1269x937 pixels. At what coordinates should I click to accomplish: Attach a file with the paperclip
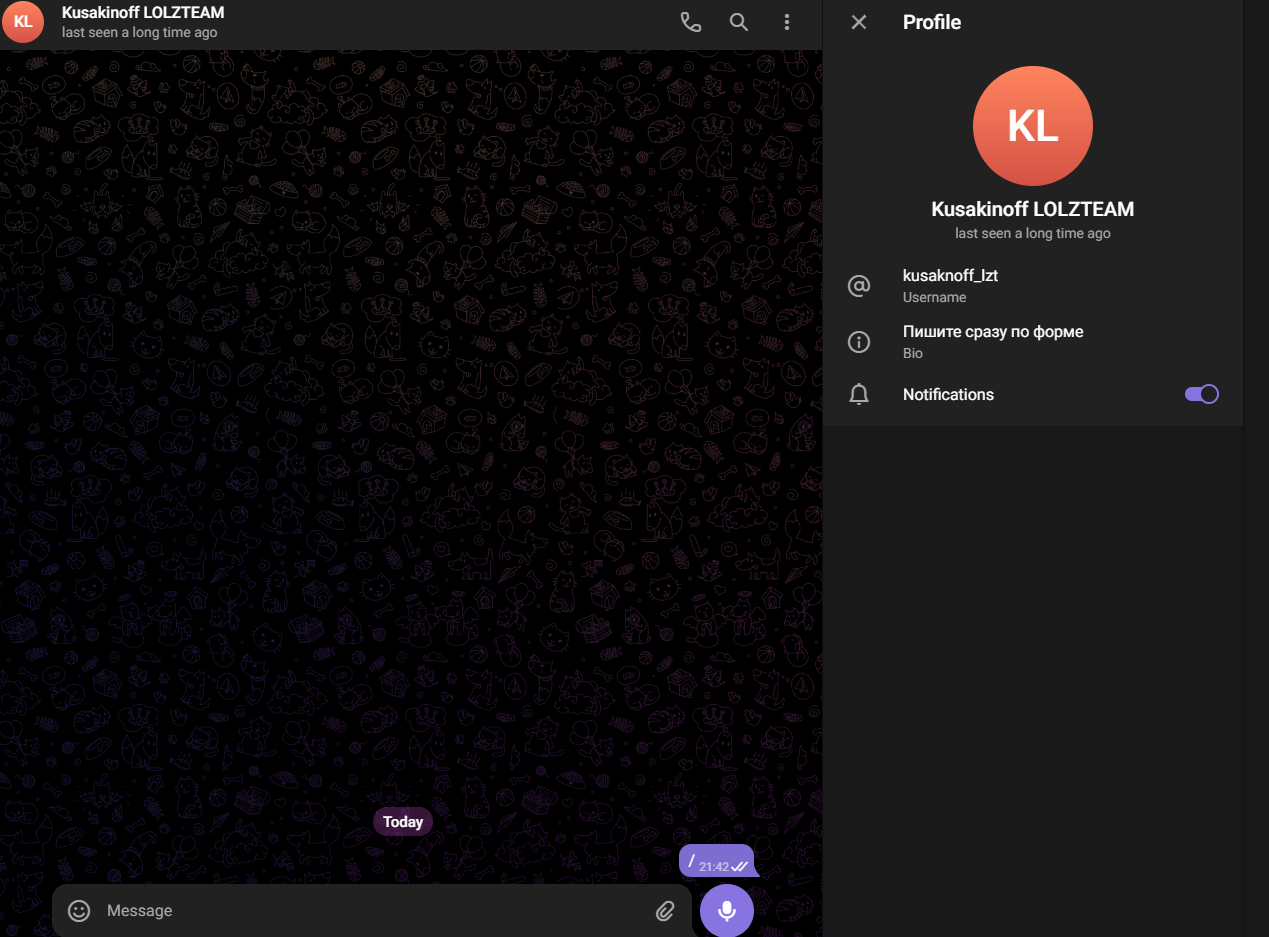tap(665, 911)
